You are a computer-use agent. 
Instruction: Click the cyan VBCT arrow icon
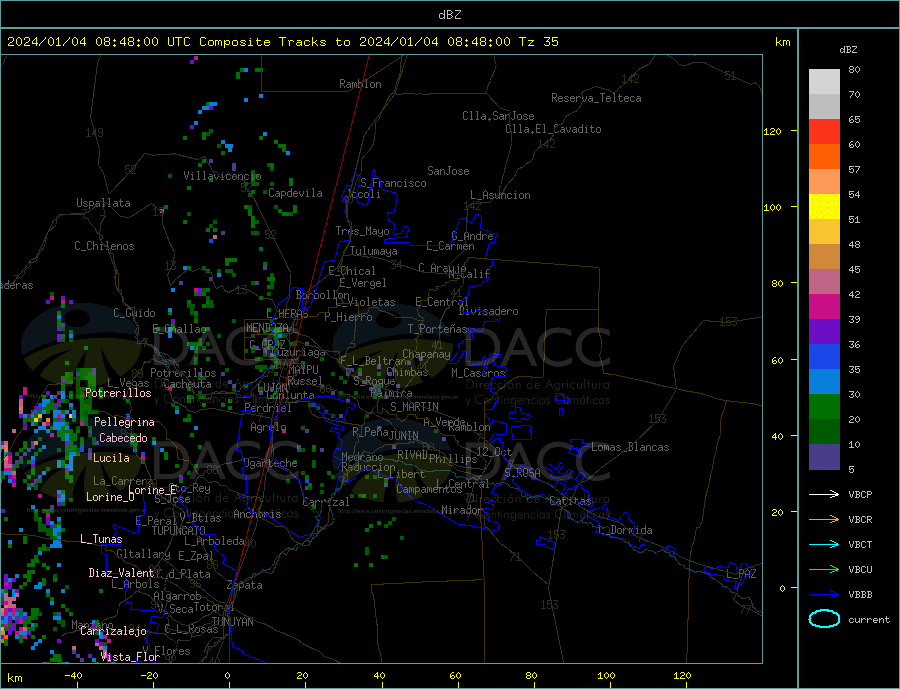click(824, 544)
